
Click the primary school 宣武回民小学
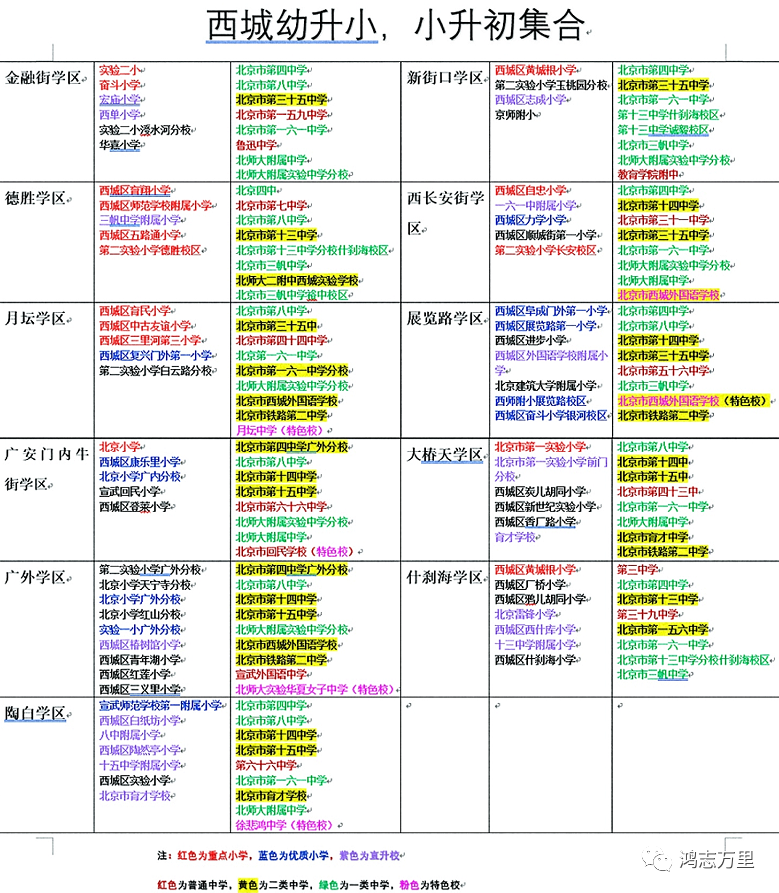(x=130, y=491)
